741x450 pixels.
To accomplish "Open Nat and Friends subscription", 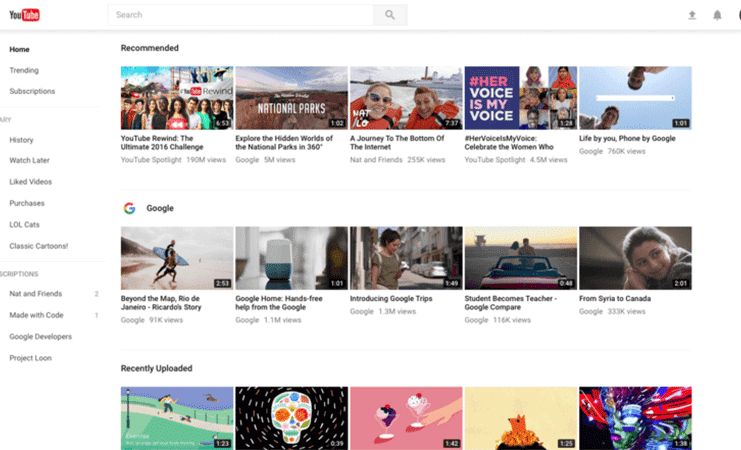I will [x=36, y=294].
